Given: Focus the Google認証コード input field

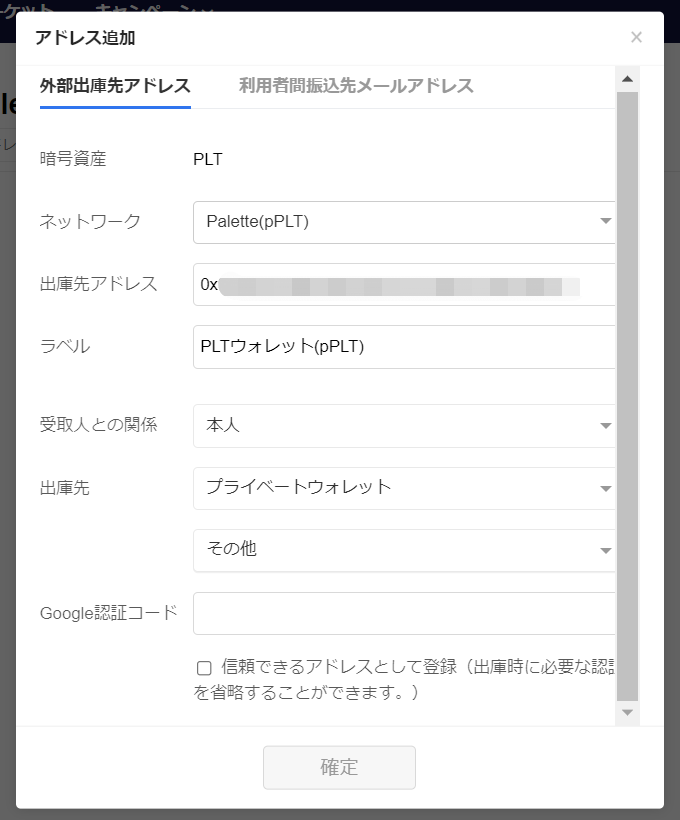Looking at the screenshot, I should pyautogui.click(x=404, y=613).
